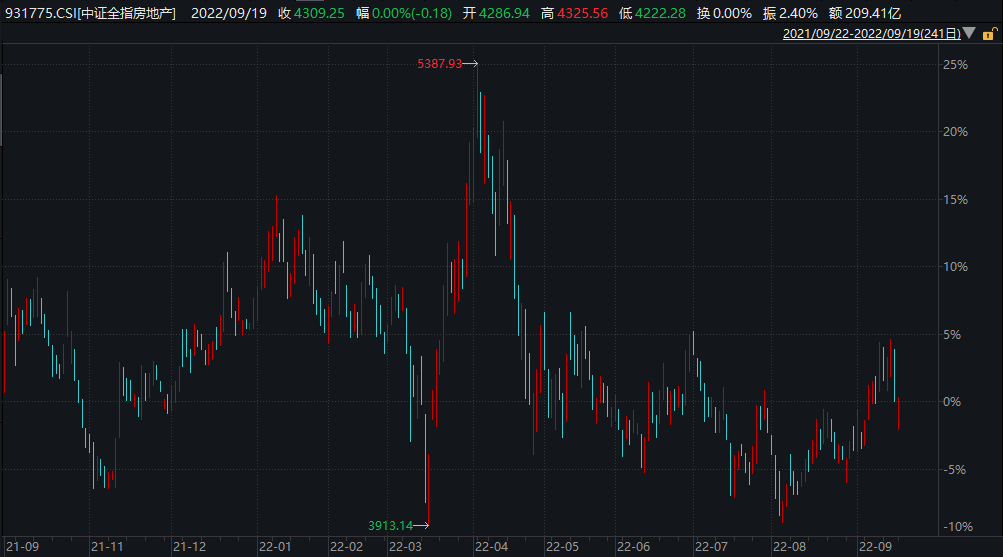Click the opening value 4286.94
Image resolution: width=1003 pixels, height=557 pixels.
[x=505, y=13]
